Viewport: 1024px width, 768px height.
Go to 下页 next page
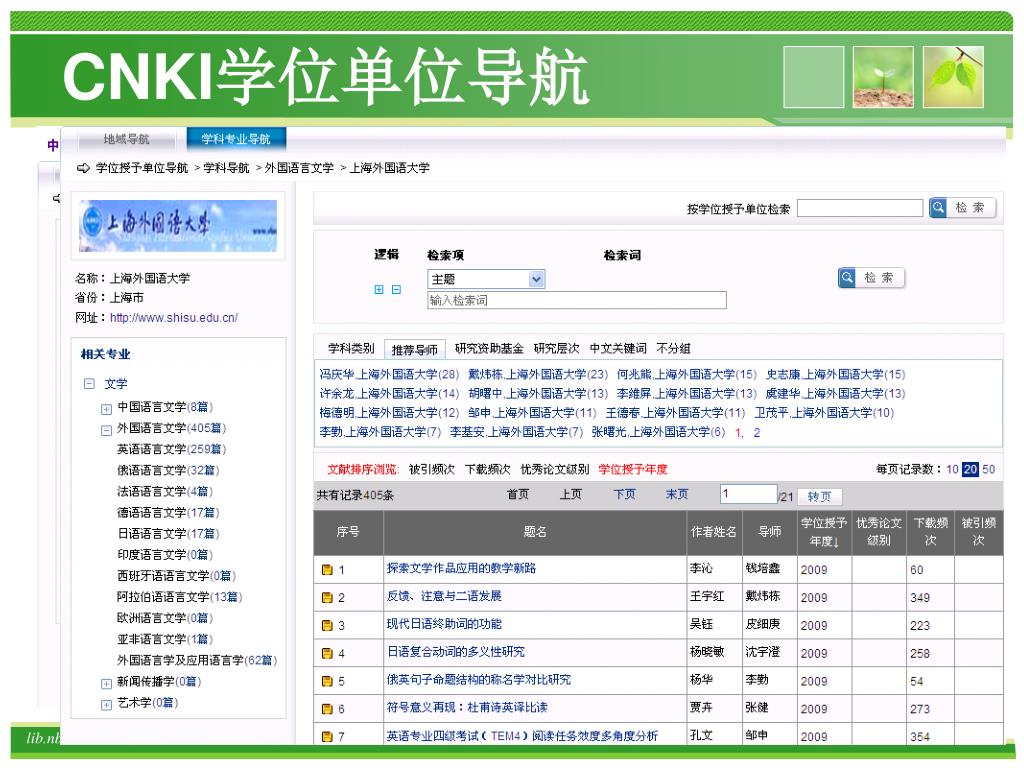click(624, 494)
